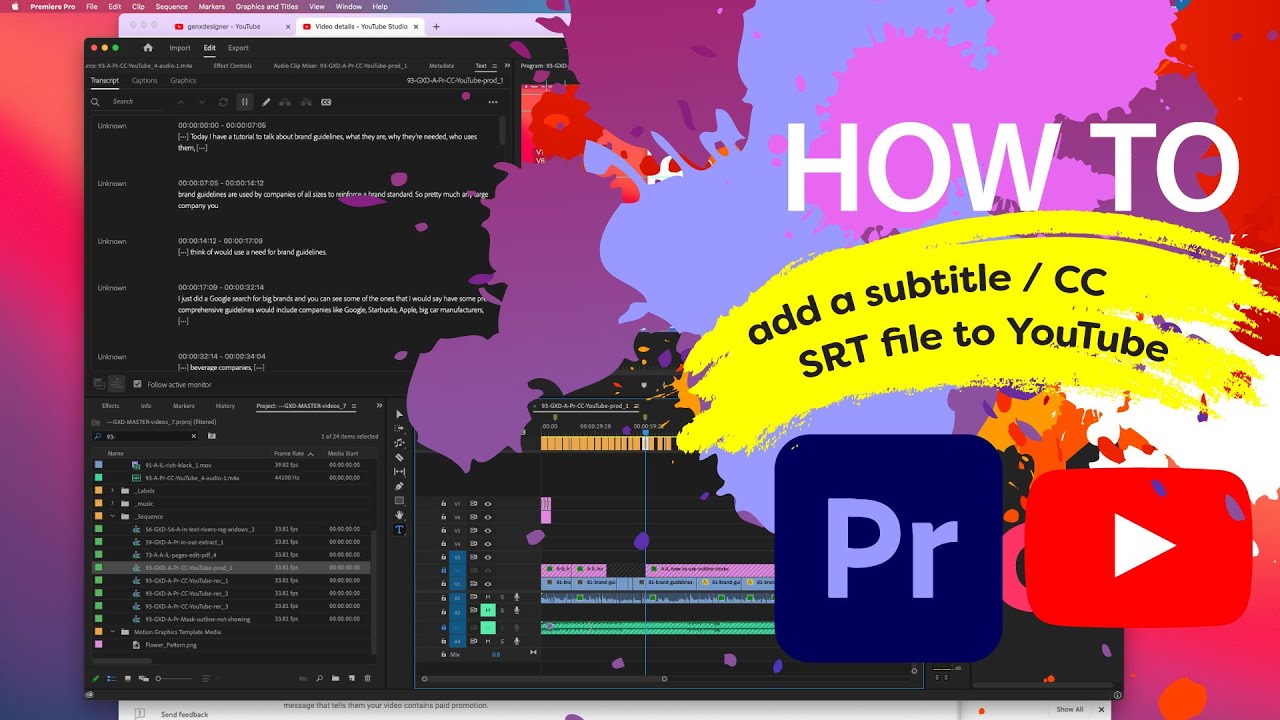This screenshot has width=1280, height=720.
Task: Hide track V7 with its eye icon
Action: 488,504
